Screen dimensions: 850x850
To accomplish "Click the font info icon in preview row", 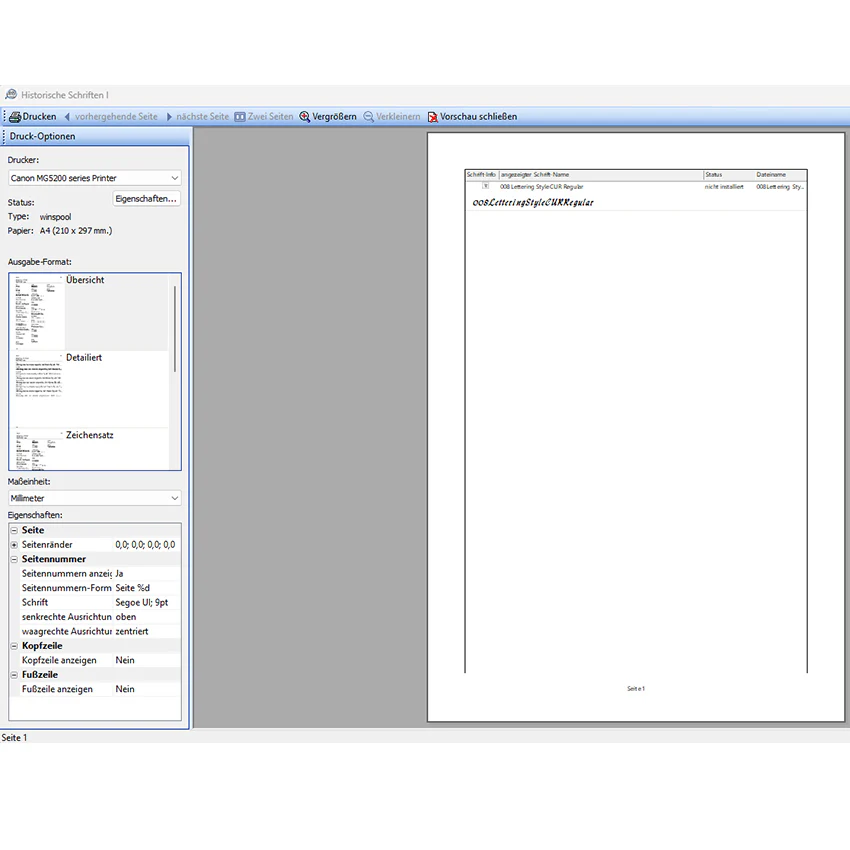I will 486,186.
